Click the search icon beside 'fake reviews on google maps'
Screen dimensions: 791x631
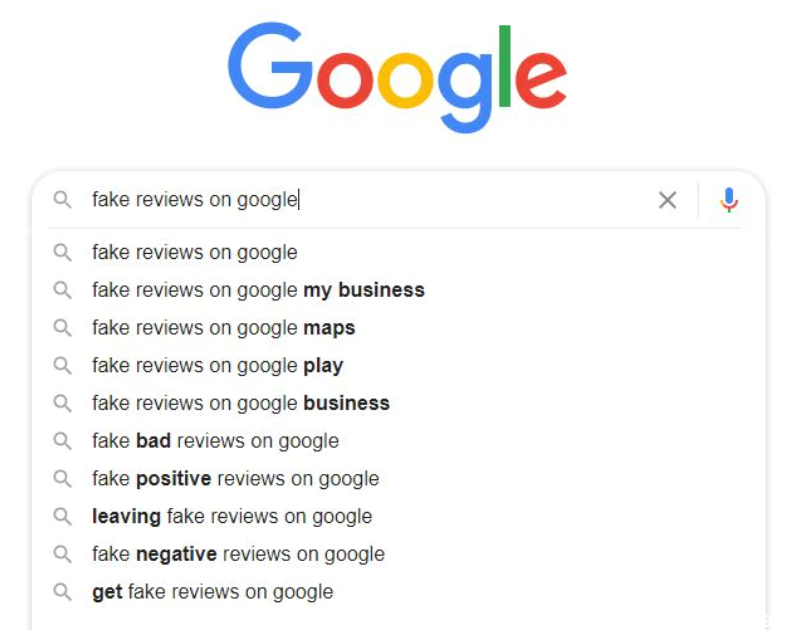(63, 328)
